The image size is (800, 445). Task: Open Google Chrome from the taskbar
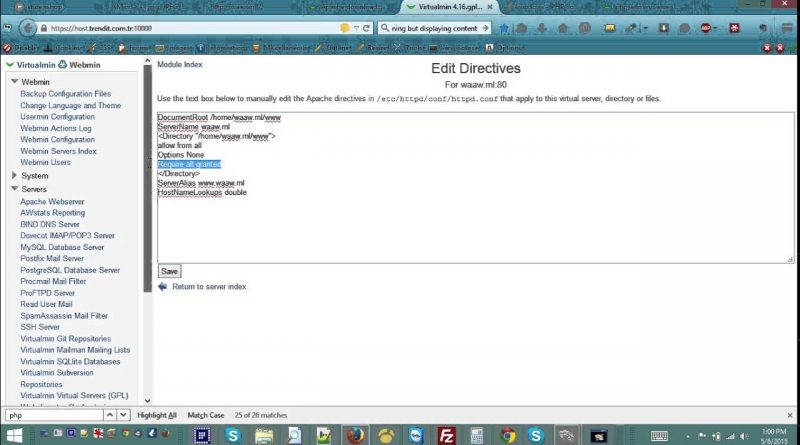(507, 435)
